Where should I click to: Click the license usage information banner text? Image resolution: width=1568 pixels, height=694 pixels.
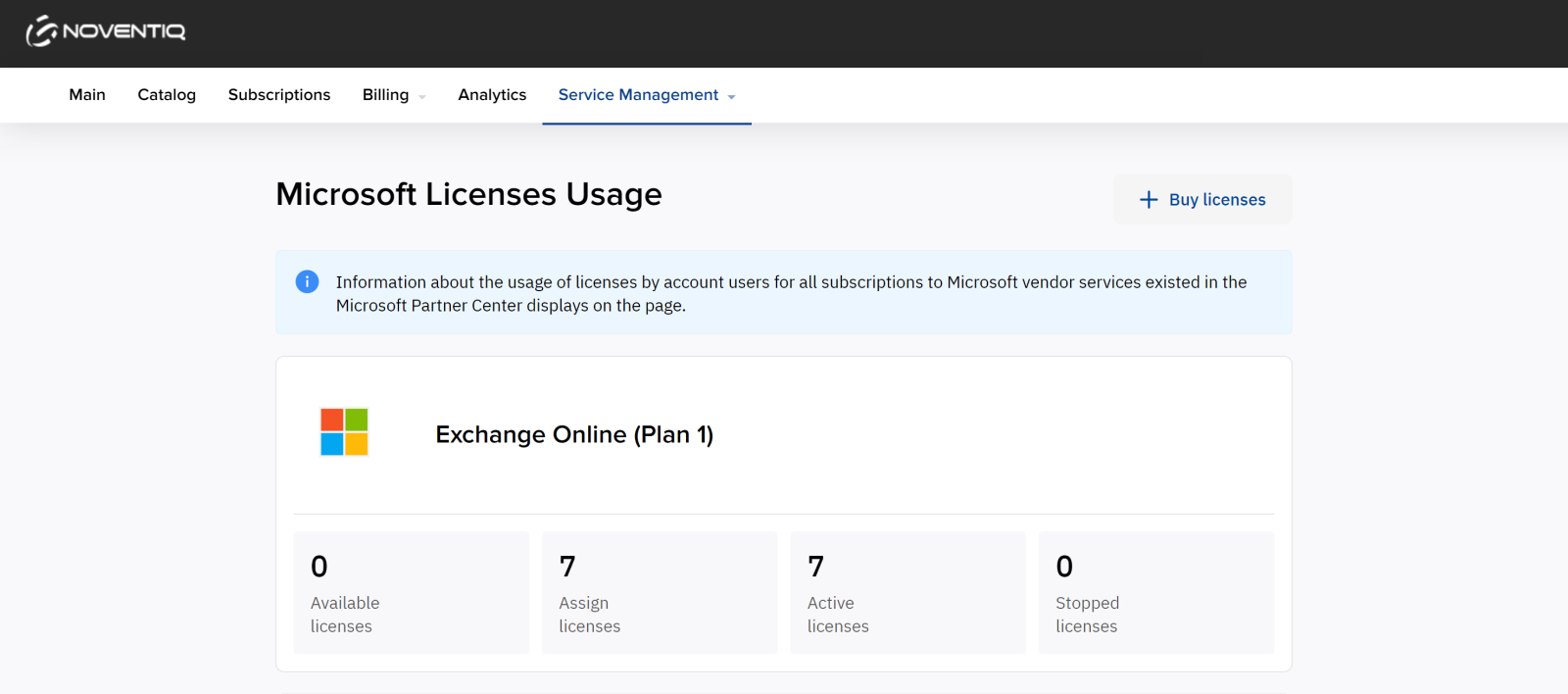tap(791, 294)
